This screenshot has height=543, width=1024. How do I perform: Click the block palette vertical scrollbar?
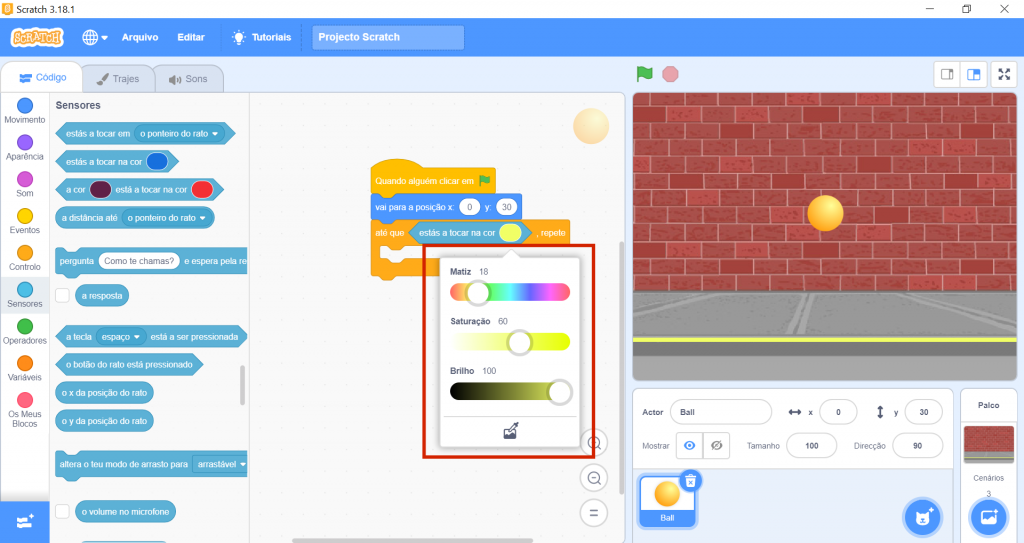tap(242, 385)
